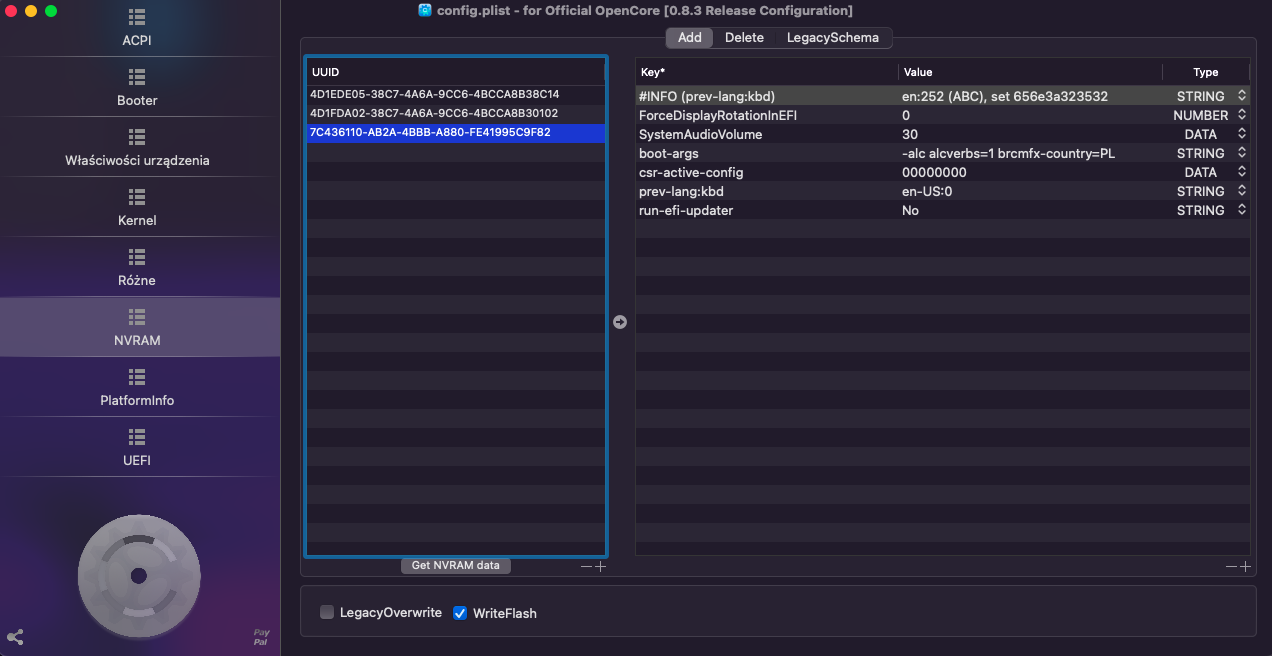The width and height of the screenshot is (1272, 656).
Task: Go to the Właściwości urządzenia section
Action: click(137, 148)
